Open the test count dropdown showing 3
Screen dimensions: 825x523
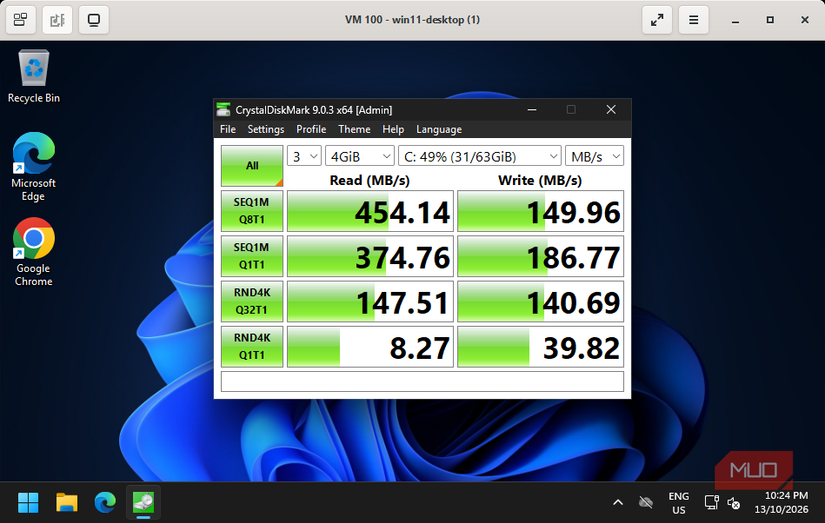(304, 156)
